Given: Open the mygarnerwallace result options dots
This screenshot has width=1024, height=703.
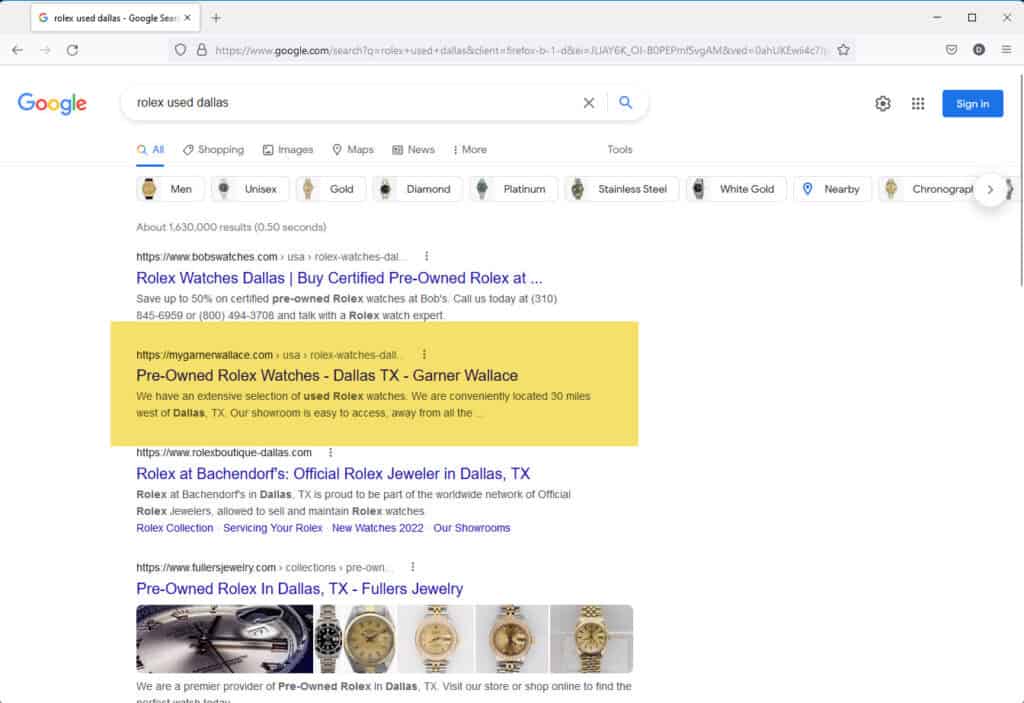Looking at the screenshot, I should click(424, 354).
